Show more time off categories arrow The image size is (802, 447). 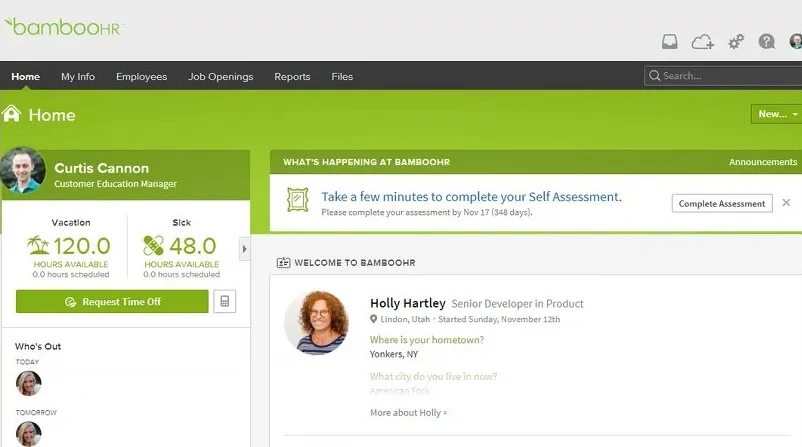tap(244, 249)
